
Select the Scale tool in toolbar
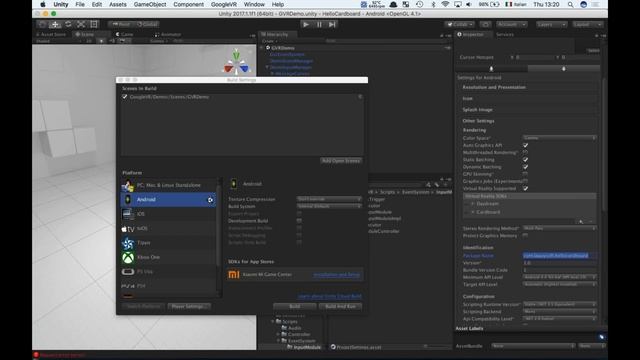(81, 24)
